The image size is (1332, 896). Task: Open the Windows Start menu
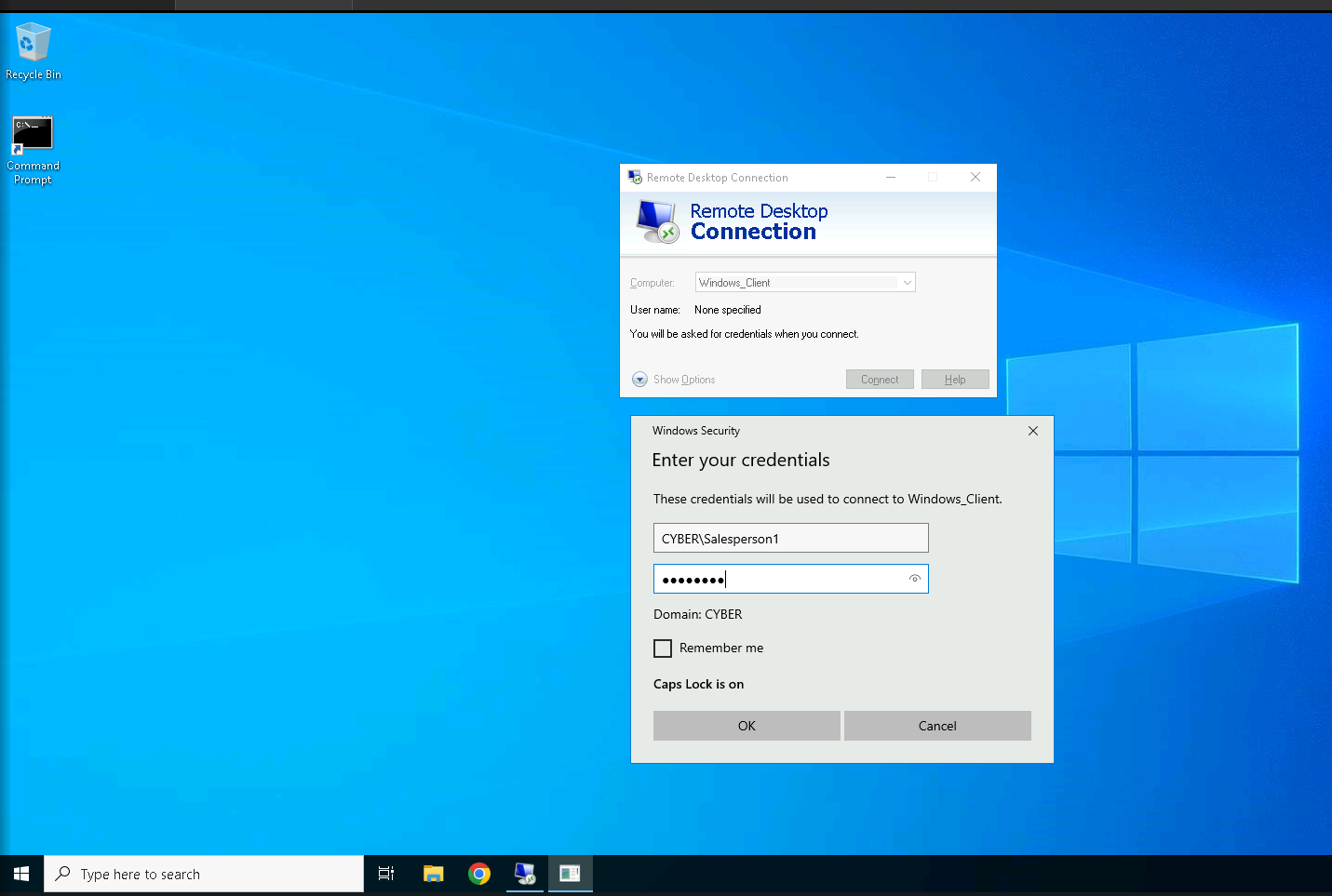21,874
